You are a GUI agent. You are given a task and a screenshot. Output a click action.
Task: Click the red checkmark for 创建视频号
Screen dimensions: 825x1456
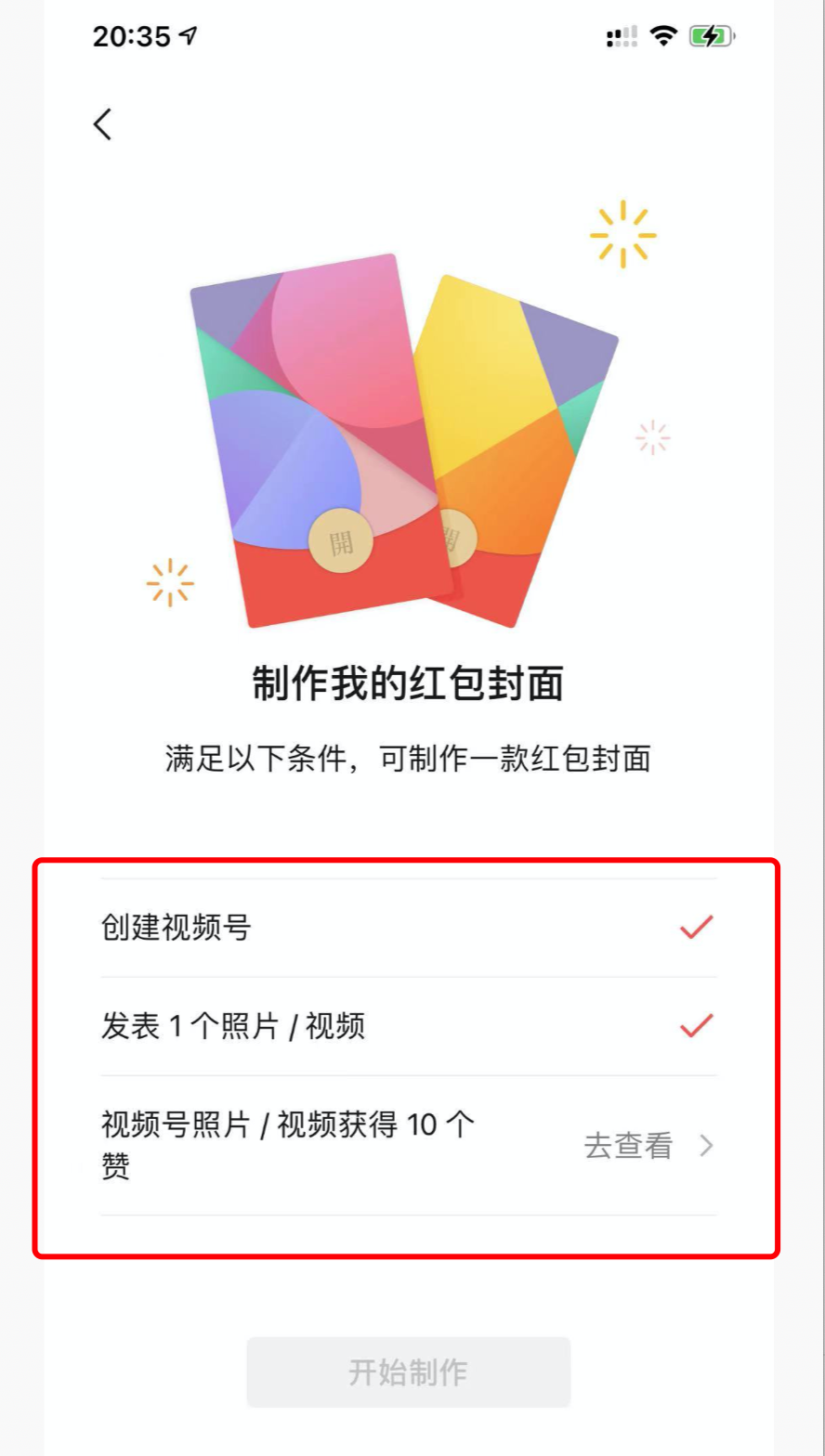(696, 927)
